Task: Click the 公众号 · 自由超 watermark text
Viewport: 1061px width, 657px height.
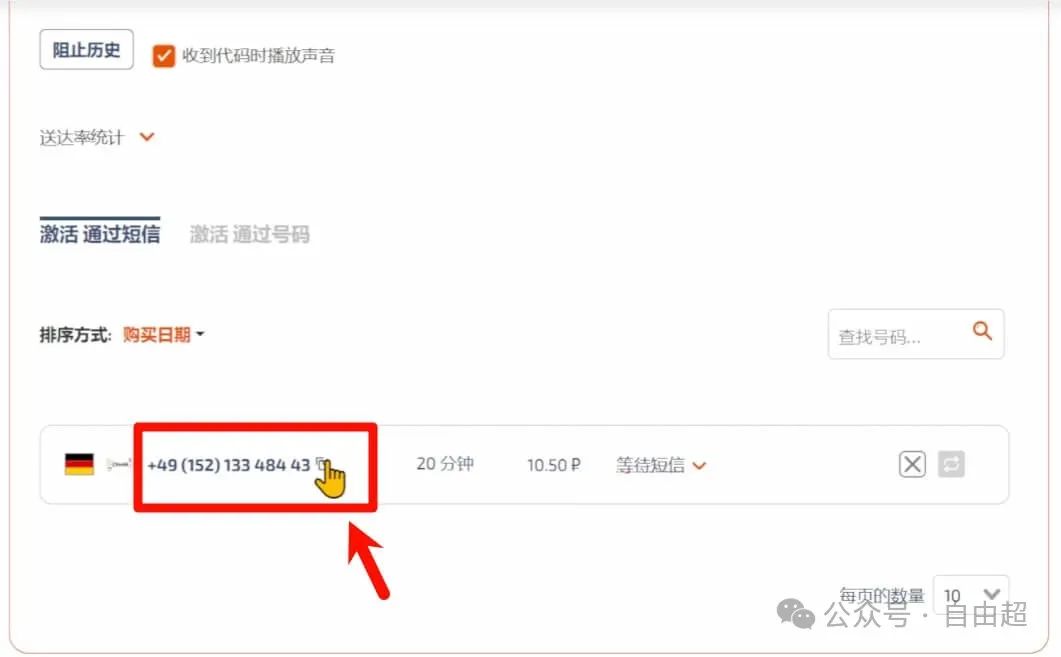Action: (x=926, y=614)
